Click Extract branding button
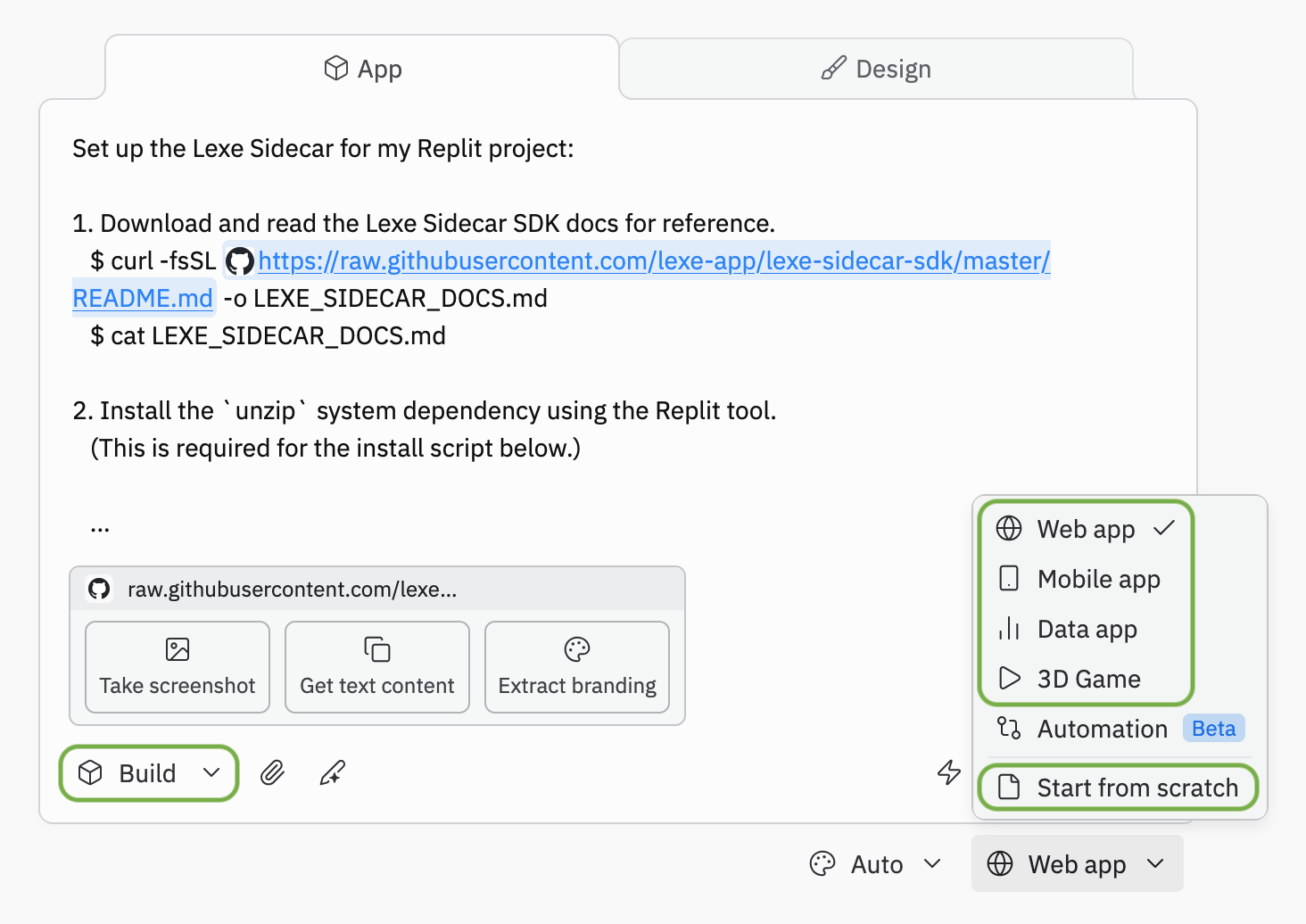This screenshot has height=924, width=1306. click(577, 667)
